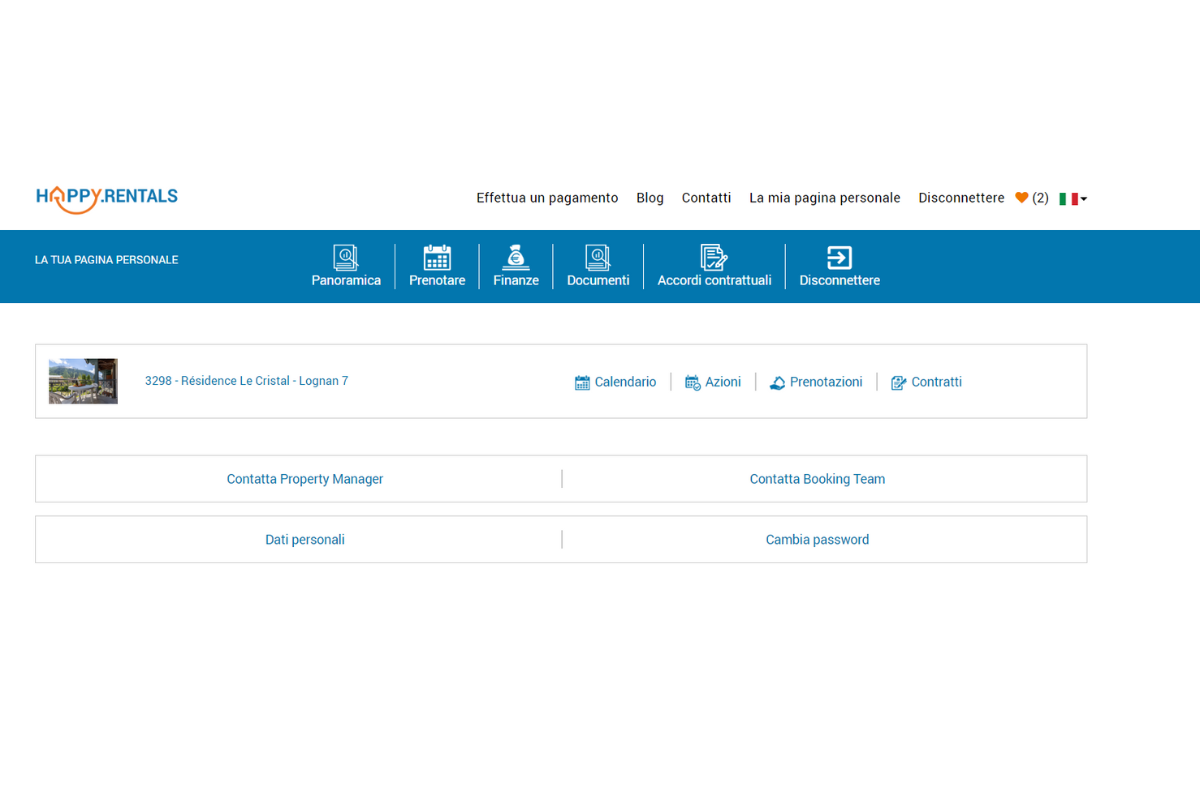Click the property photo thumbnail

83,381
